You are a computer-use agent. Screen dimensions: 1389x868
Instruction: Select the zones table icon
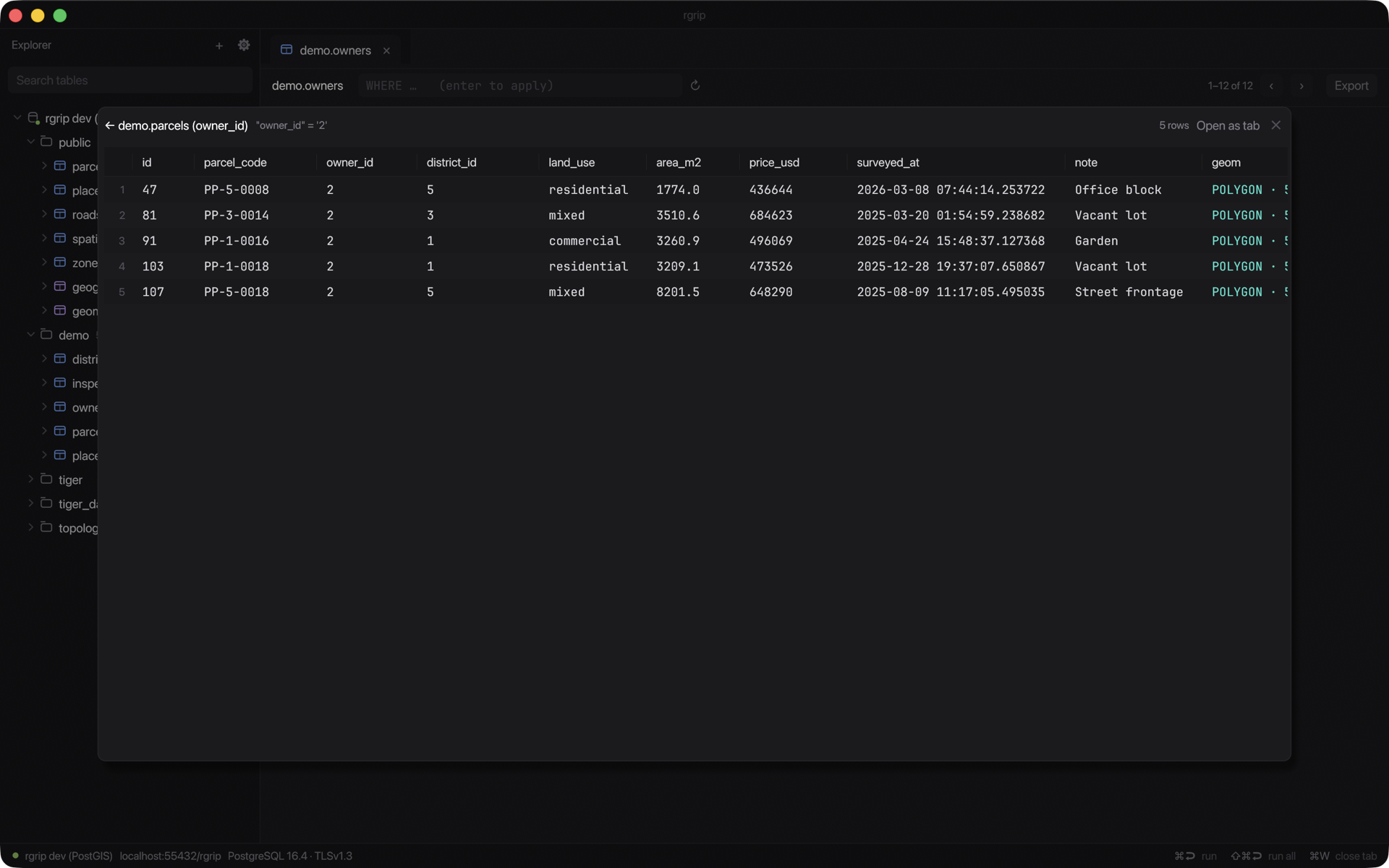(60, 262)
